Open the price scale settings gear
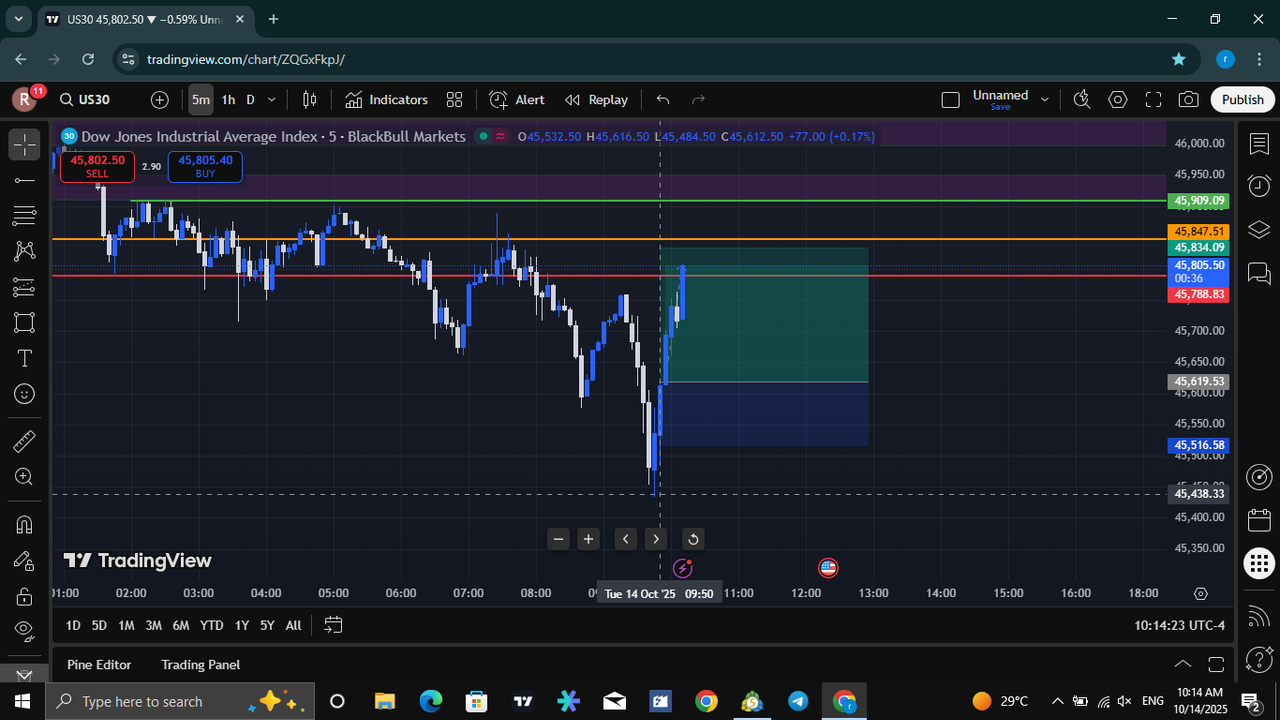1280x720 pixels. (x=1201, y=593)
